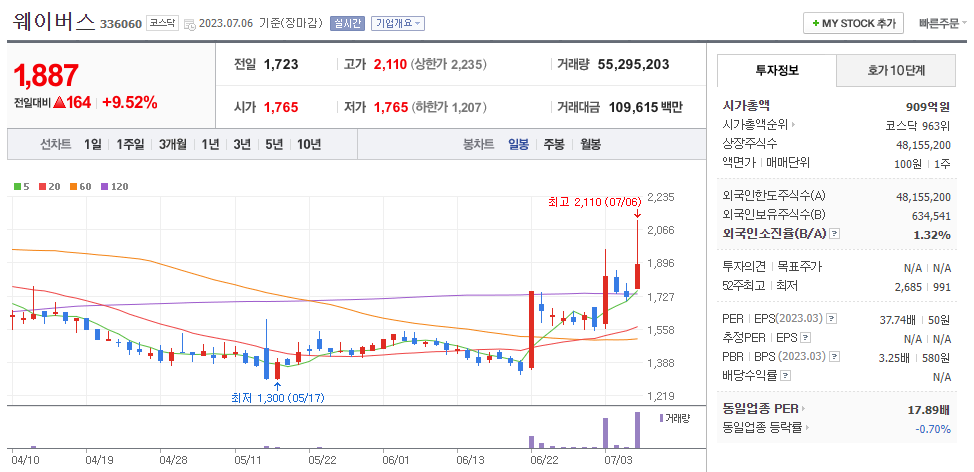974x472 pixels.
Task: Click 거래량 value 55,295,203
Action: click(633, 64)
